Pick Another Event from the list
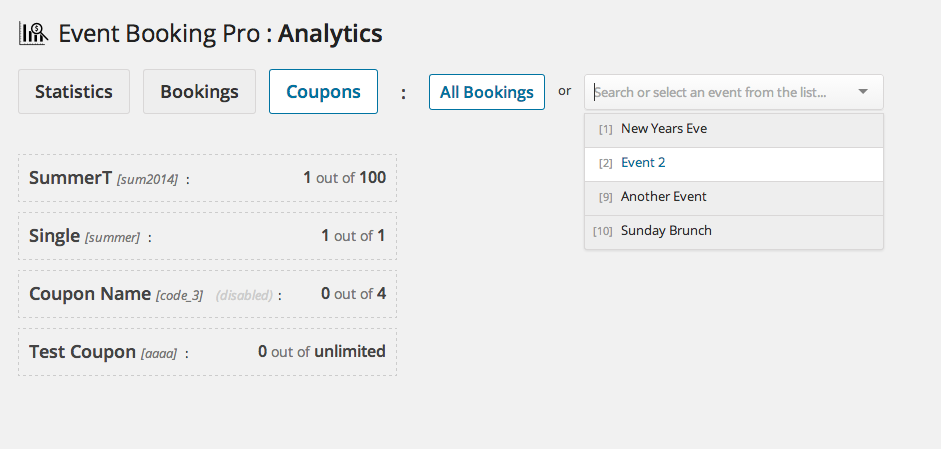 coord(734,197)
